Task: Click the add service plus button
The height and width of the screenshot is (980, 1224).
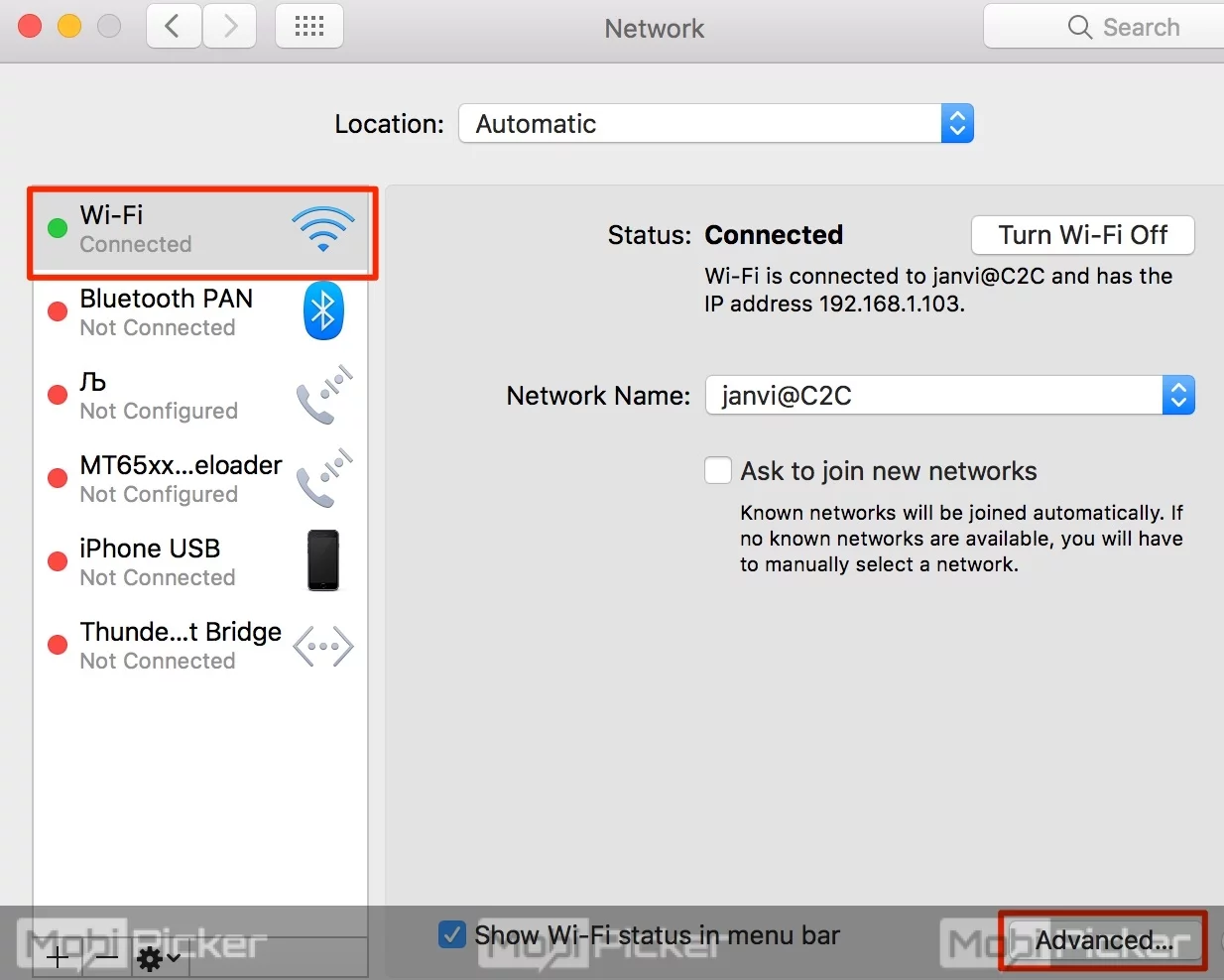Action: 58,958
